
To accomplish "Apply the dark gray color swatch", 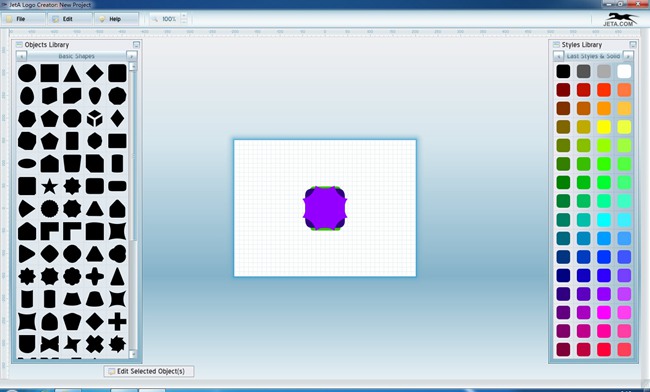I will [x=583, y=71].
